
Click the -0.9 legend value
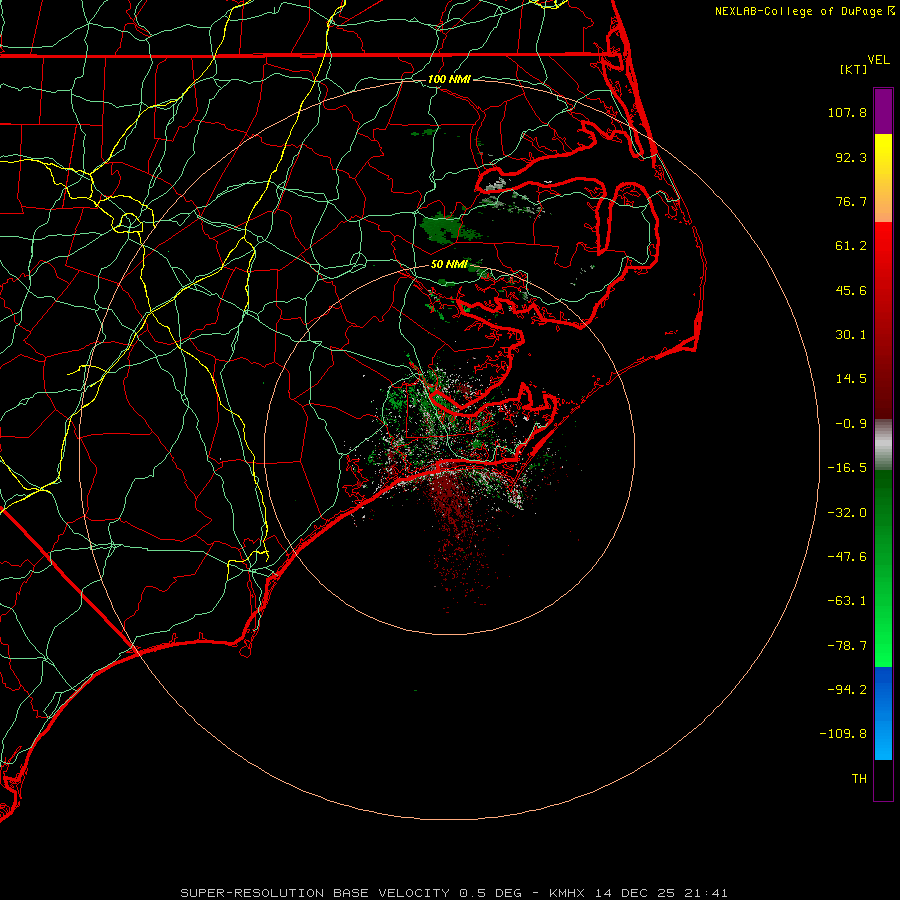pos(851,424)
